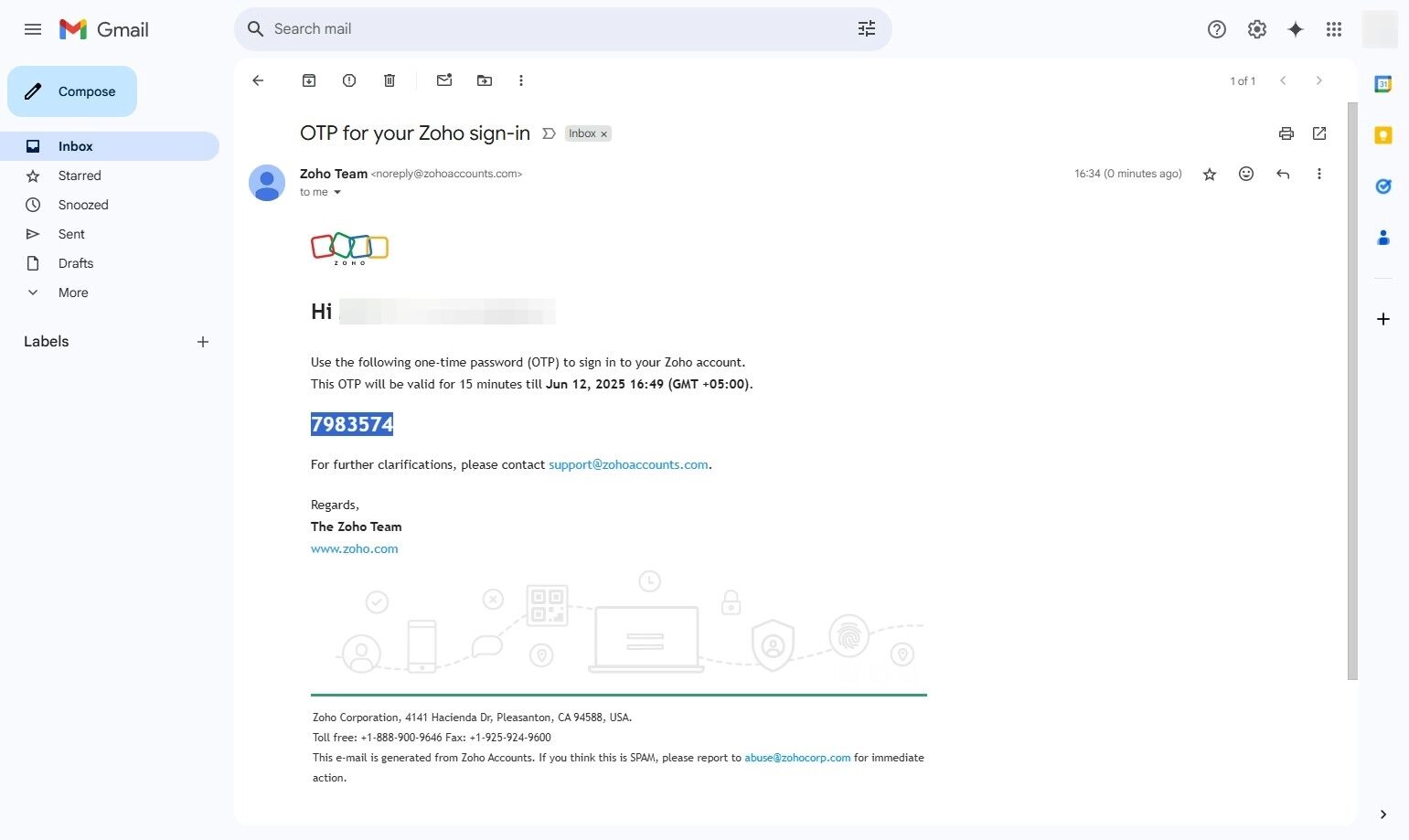Image resolution: width=1409 pixels, height=840 pixels.
Task: Create new label with plus icon
Action: click(x=203, y=342)
